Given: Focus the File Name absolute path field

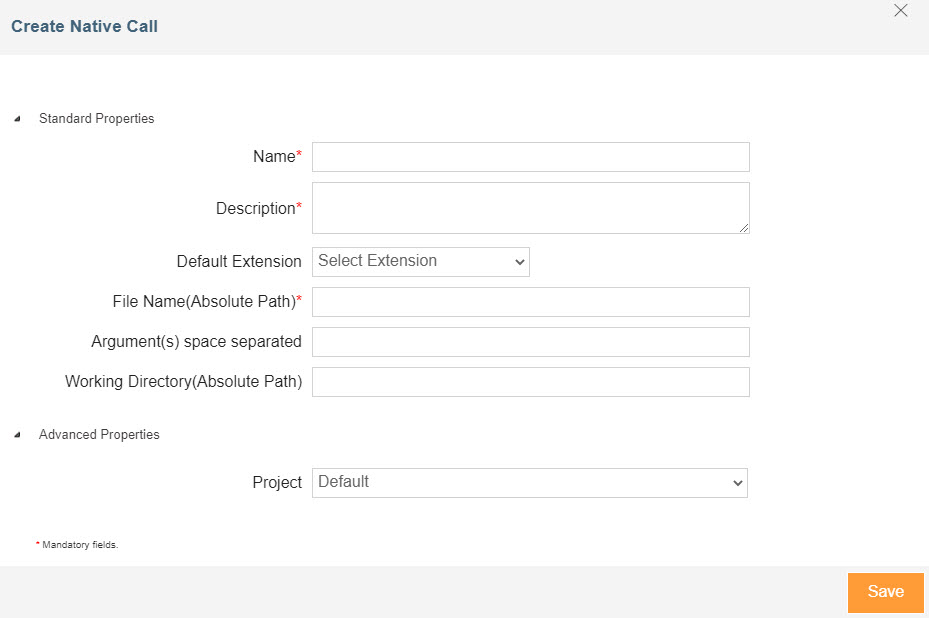Looking at the screenshot, I should click(530, 302).
